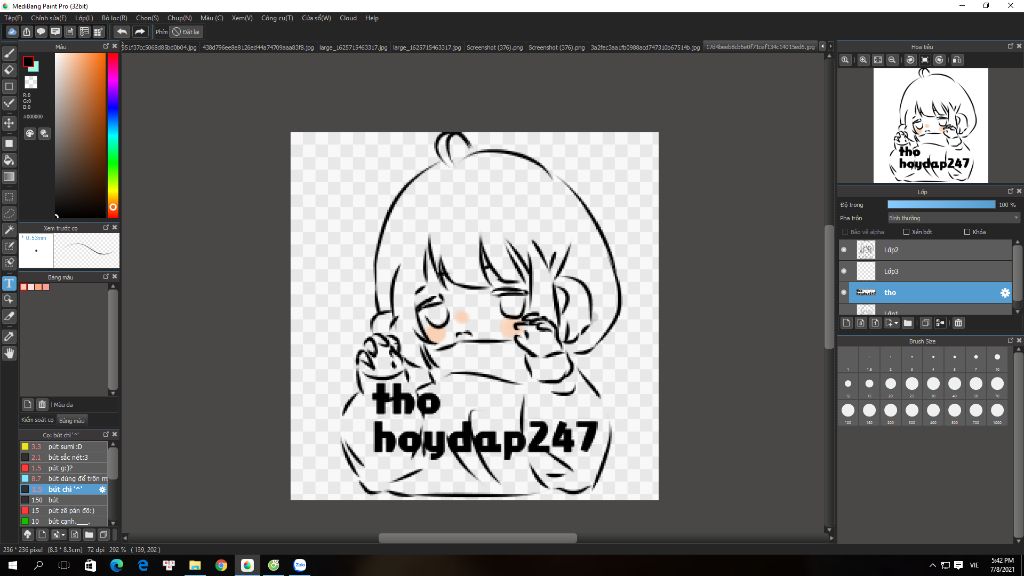
Task: Enable the Bảo vệ alpha checkbox
Action: [845, 232]
